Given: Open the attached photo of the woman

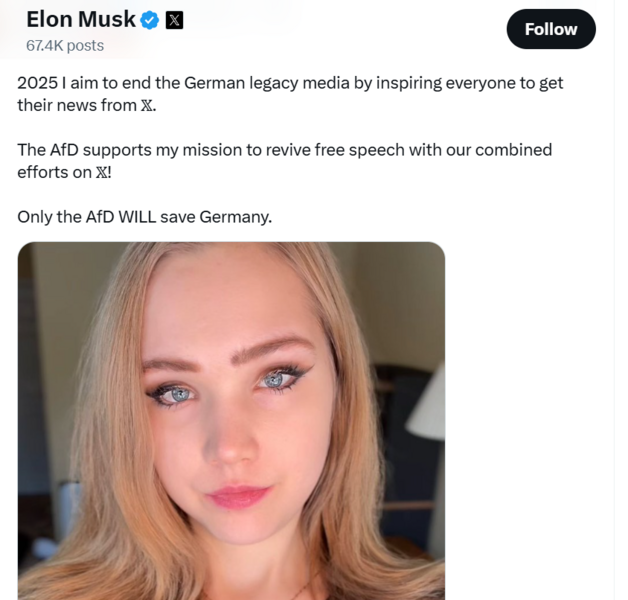Looking at the screenshot, I should point(231,420).
